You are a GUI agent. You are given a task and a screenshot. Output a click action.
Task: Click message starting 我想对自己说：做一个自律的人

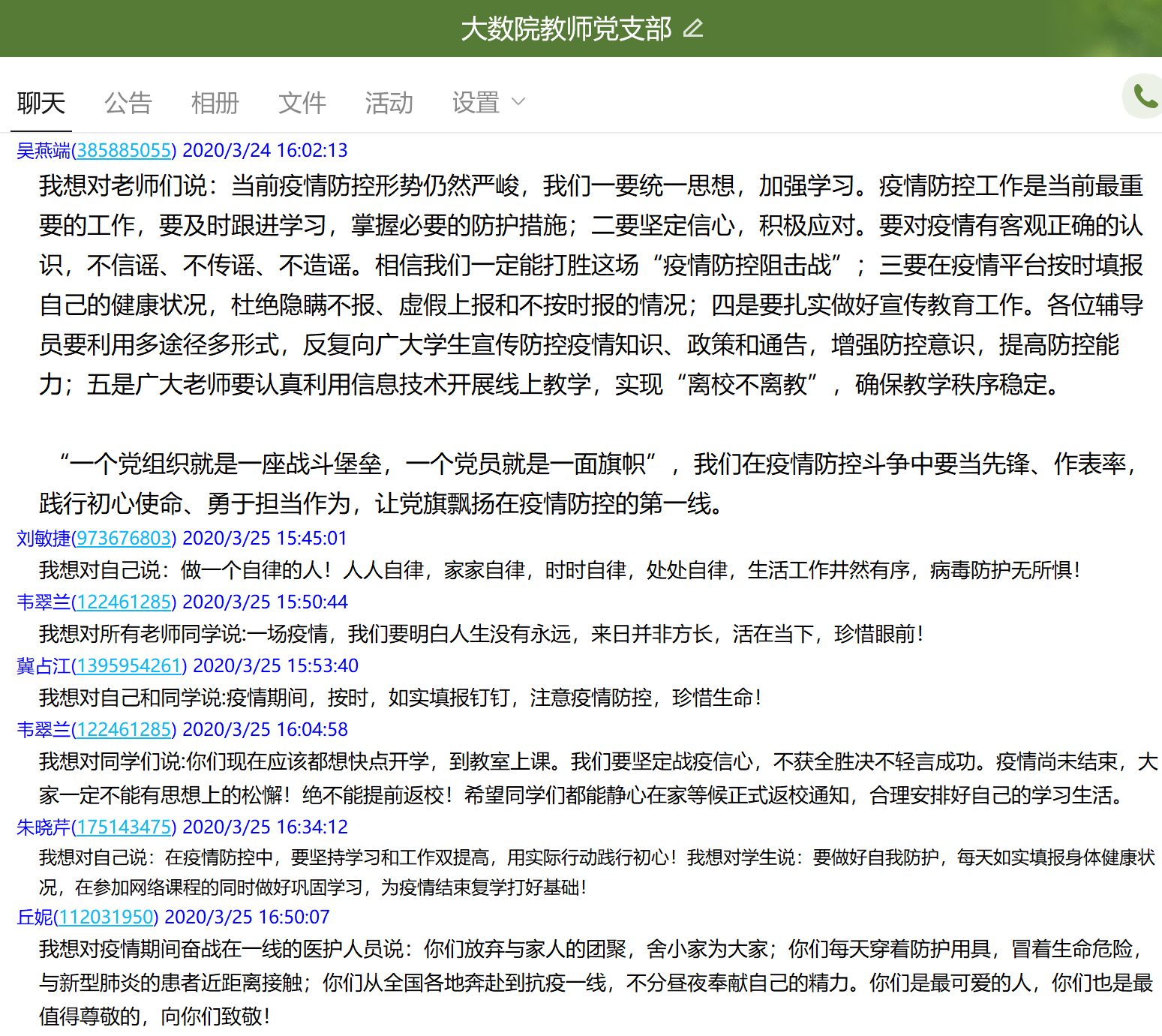pyautogui.click(x=560, y=570)
